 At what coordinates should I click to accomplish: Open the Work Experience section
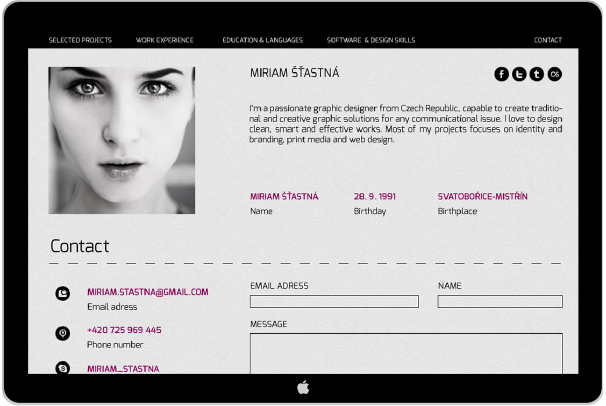[x=166, y=40]
